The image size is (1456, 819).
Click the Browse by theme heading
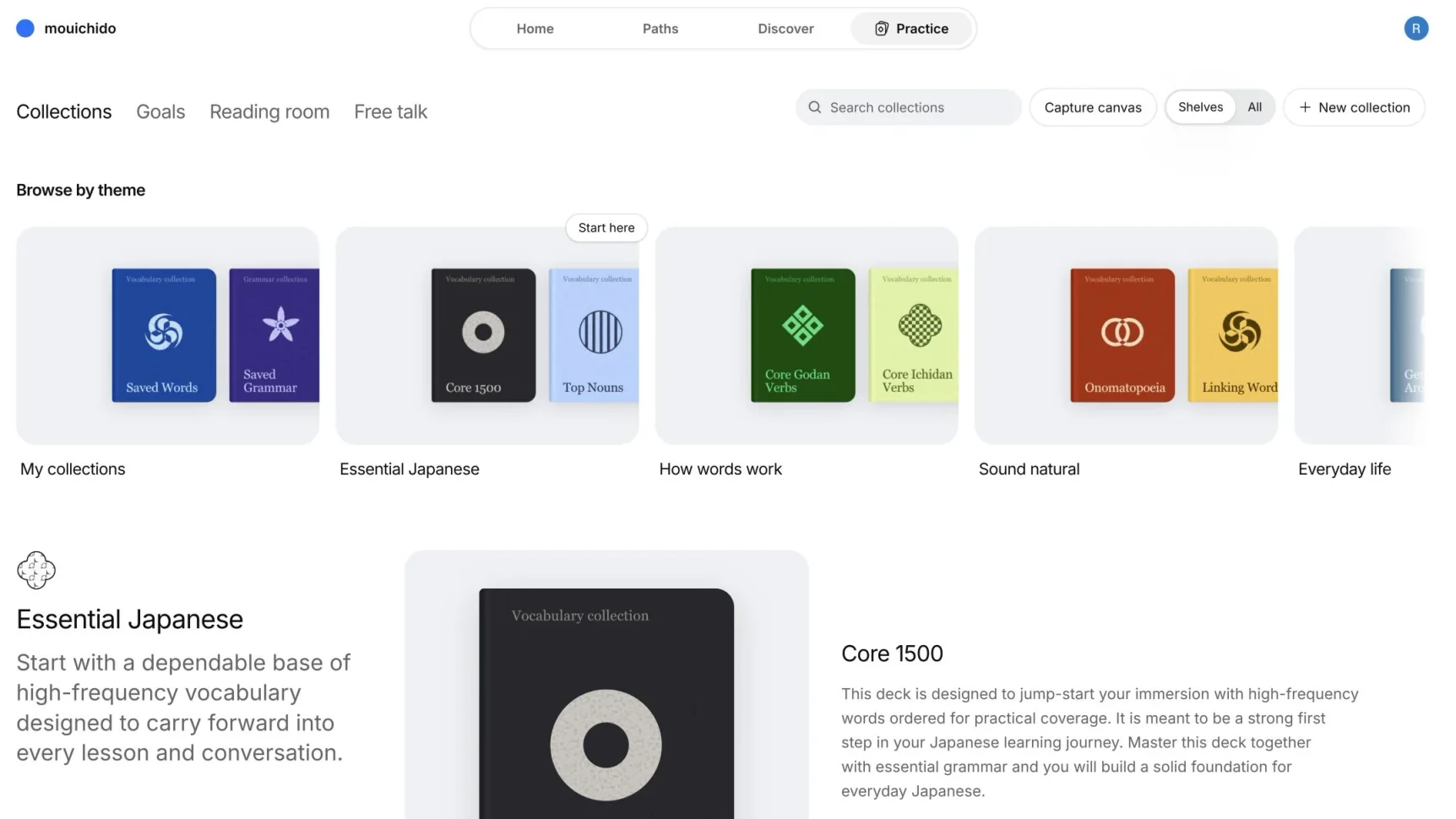tap(81, 190)
